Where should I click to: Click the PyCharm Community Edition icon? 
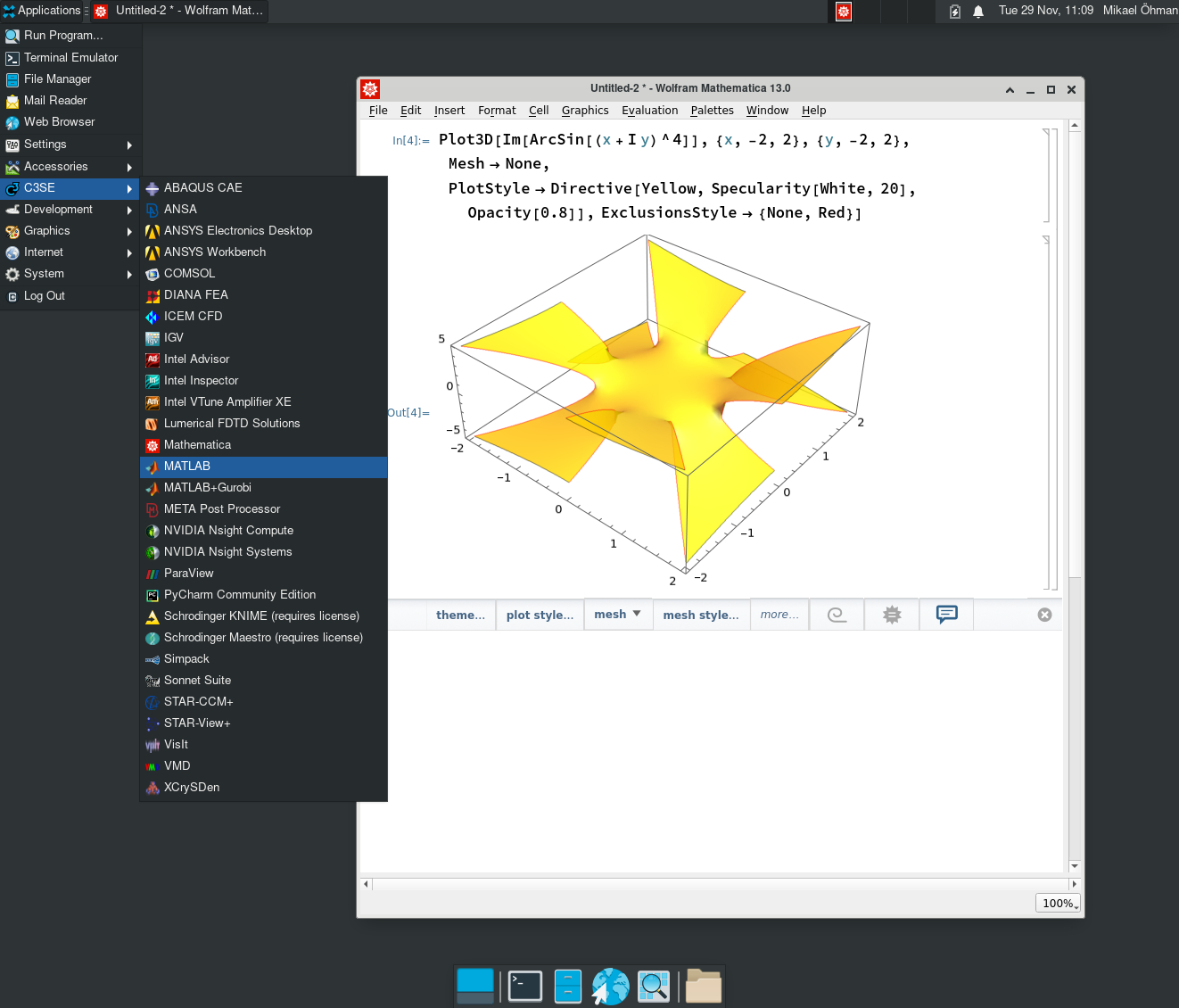pyautogui.click(x=153, y=595)
